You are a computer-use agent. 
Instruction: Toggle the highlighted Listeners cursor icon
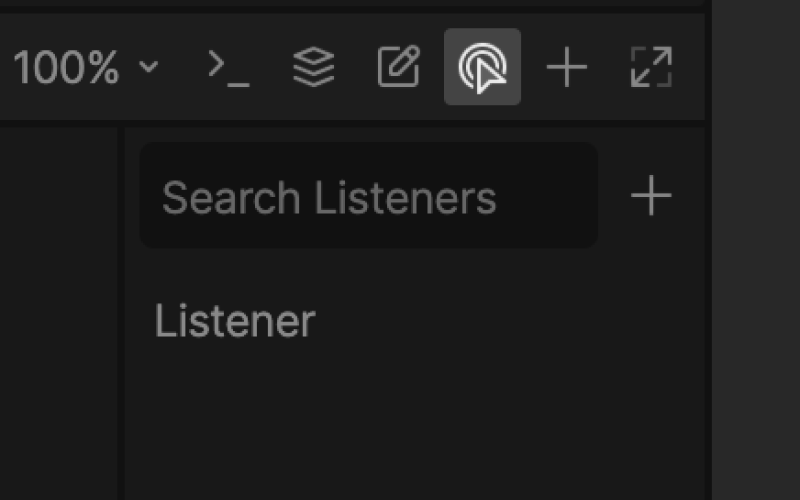coord(482,67)
